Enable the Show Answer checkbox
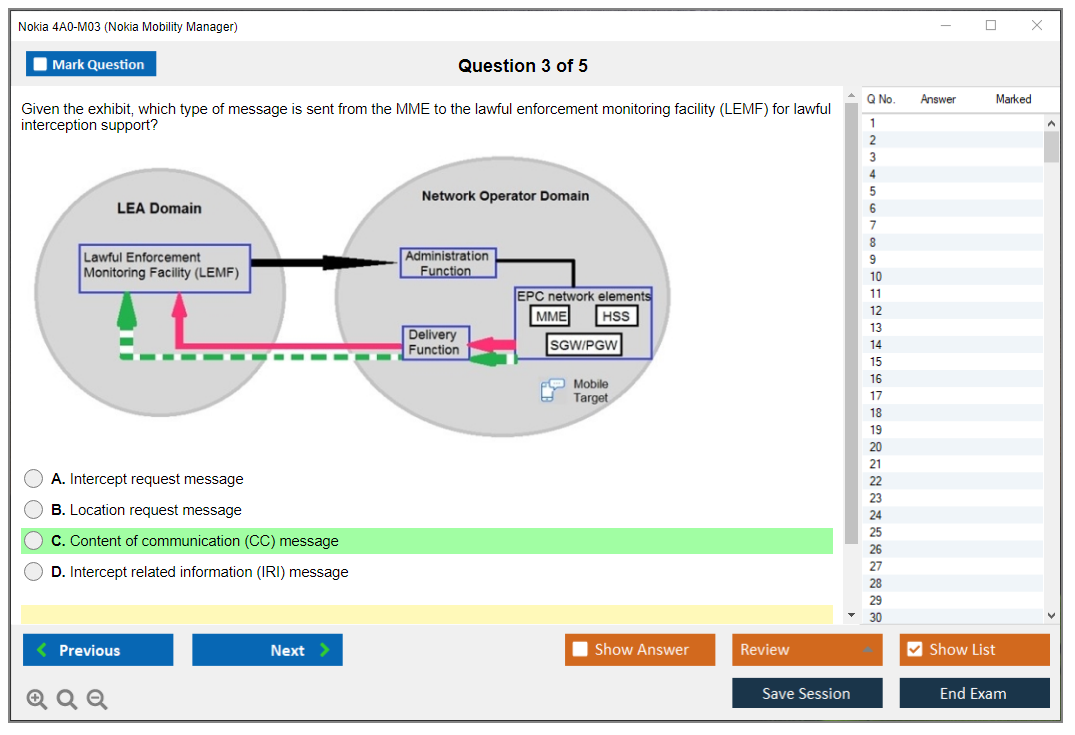The height and width of the screenshot is (735, 1075). pyautogui.click(x=581, y=650)
